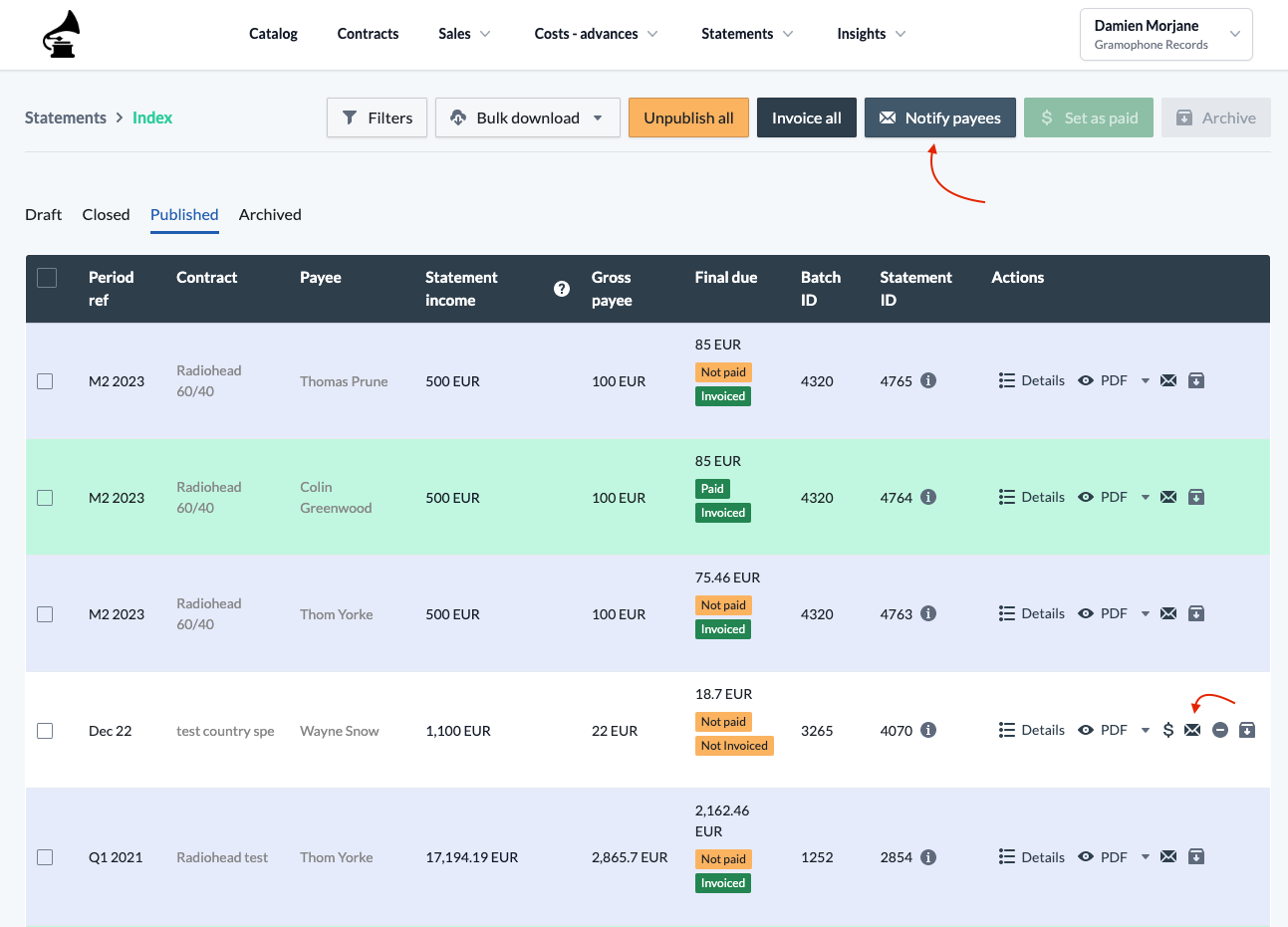1288x927 pixels.
Task: Check the Thomas Prune row checkbox
Action: (x=45, y=381)
